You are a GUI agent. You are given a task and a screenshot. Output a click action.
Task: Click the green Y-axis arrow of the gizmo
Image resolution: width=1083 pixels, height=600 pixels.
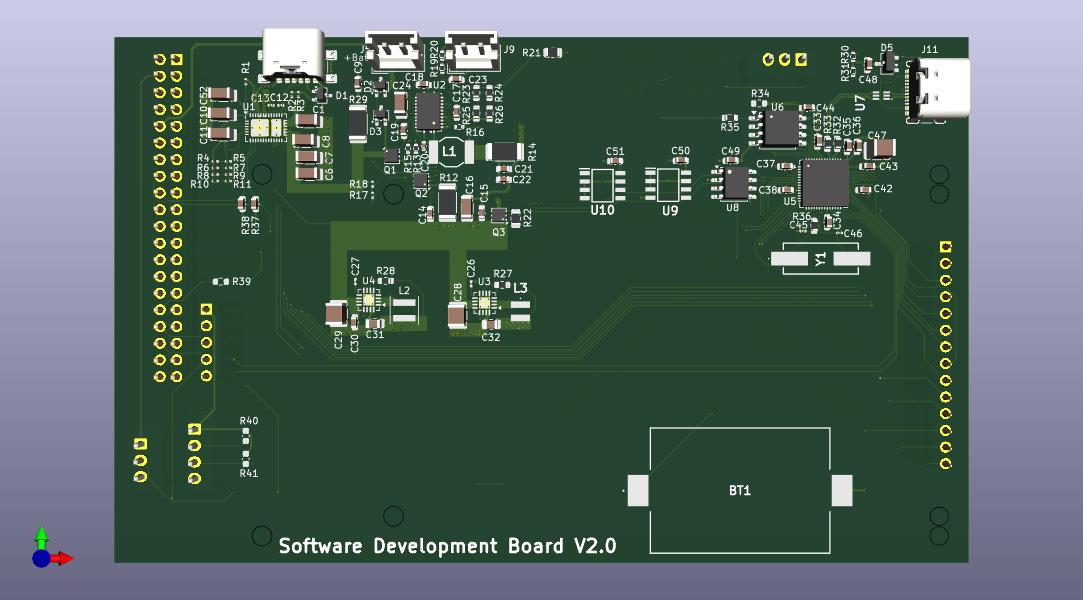point(41,537)
